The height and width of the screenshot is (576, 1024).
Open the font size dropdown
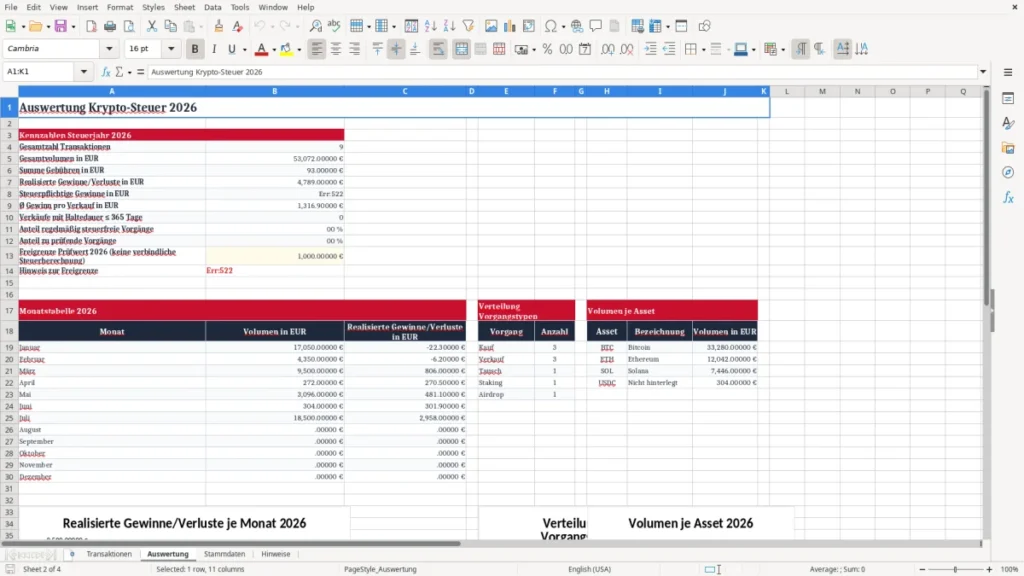[x=171, y=49]
